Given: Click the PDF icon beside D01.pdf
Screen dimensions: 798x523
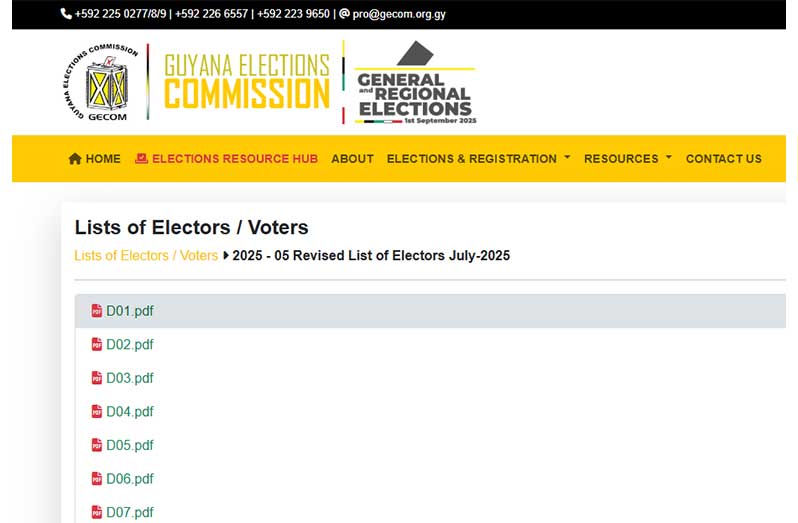Looking at the screenshot, I should click(97, 310).
